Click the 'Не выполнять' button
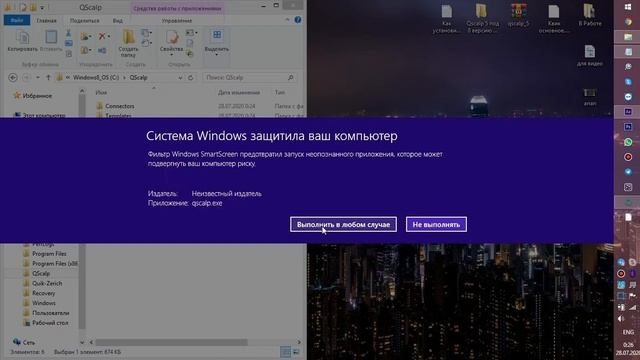The width and height of the screenshot is (640, 360). [436, 224]
